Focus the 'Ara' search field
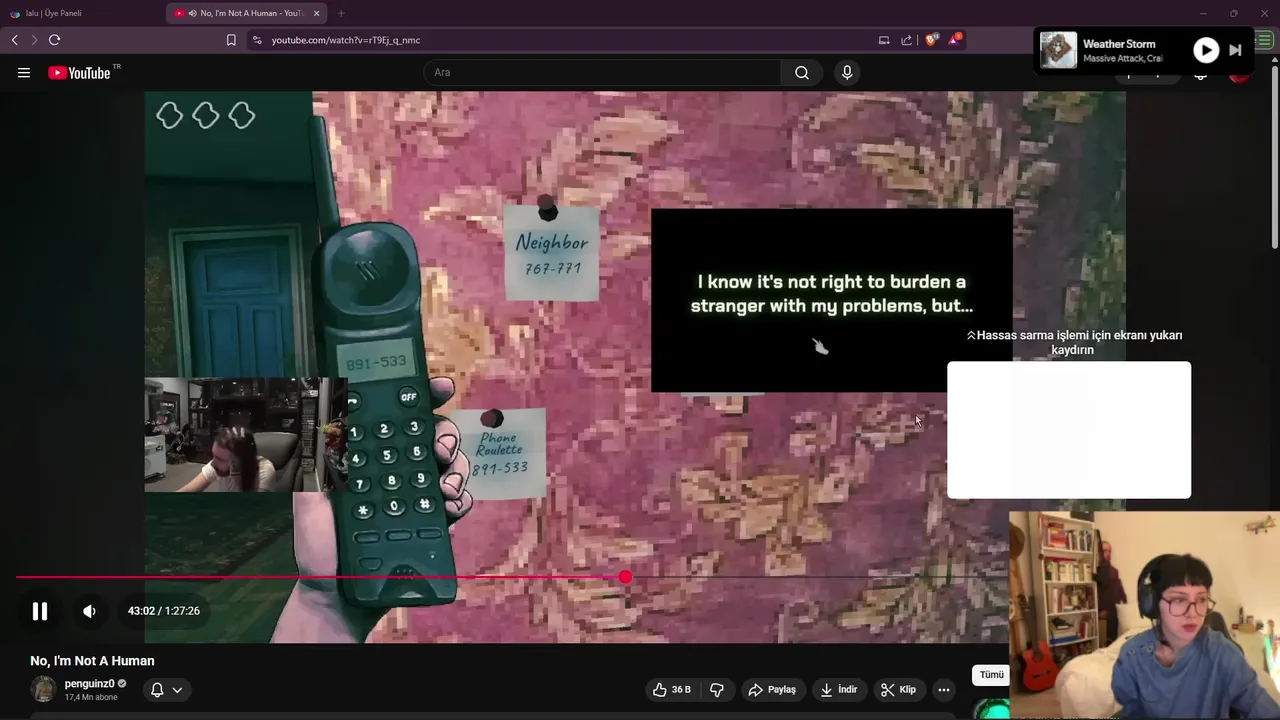 click(x=602, y=72)
